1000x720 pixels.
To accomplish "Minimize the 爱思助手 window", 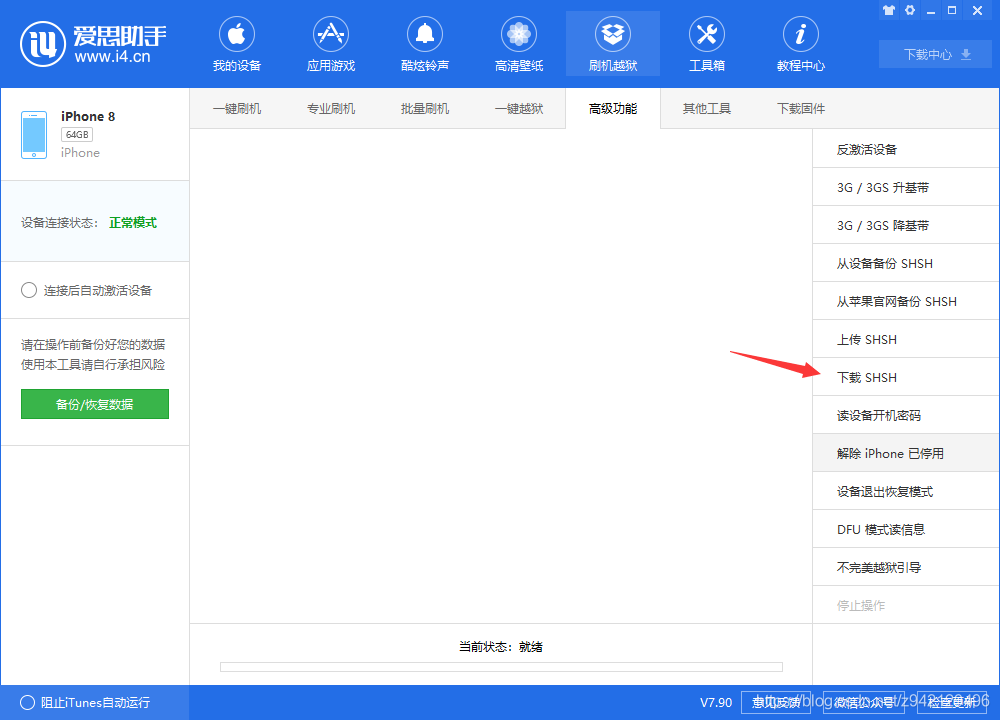I will click(931, 11).
